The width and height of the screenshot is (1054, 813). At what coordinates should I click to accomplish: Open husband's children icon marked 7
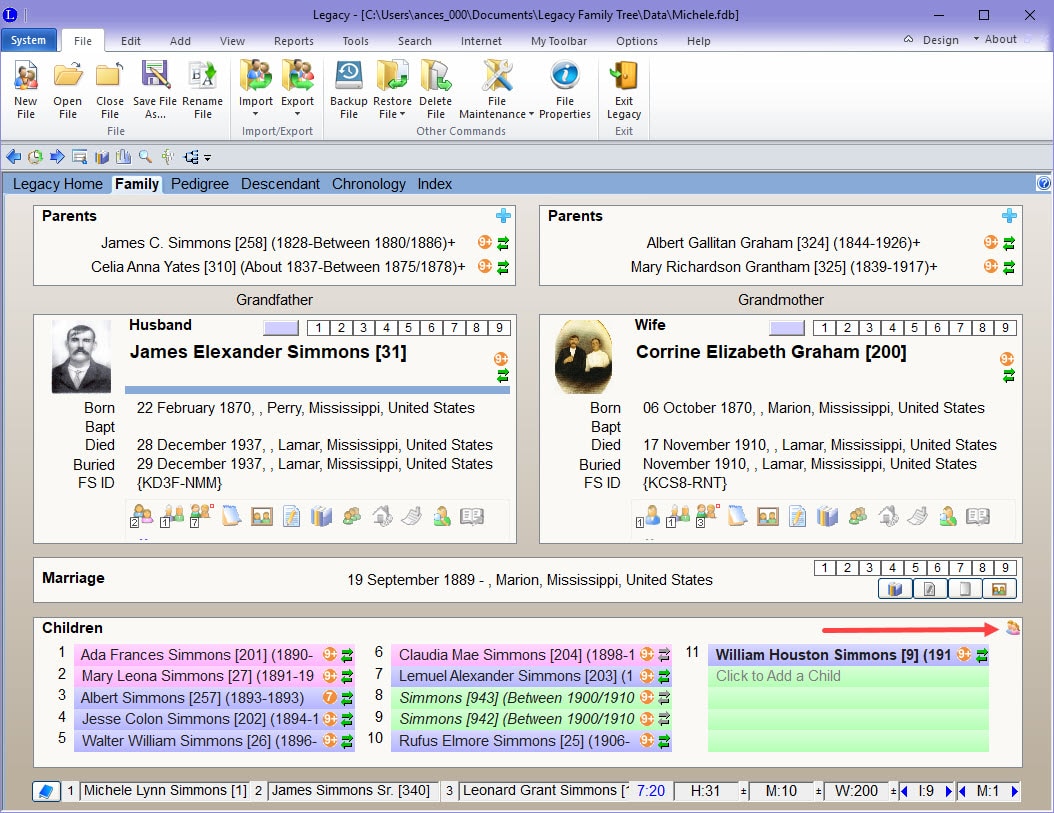(x=200, y=516)
